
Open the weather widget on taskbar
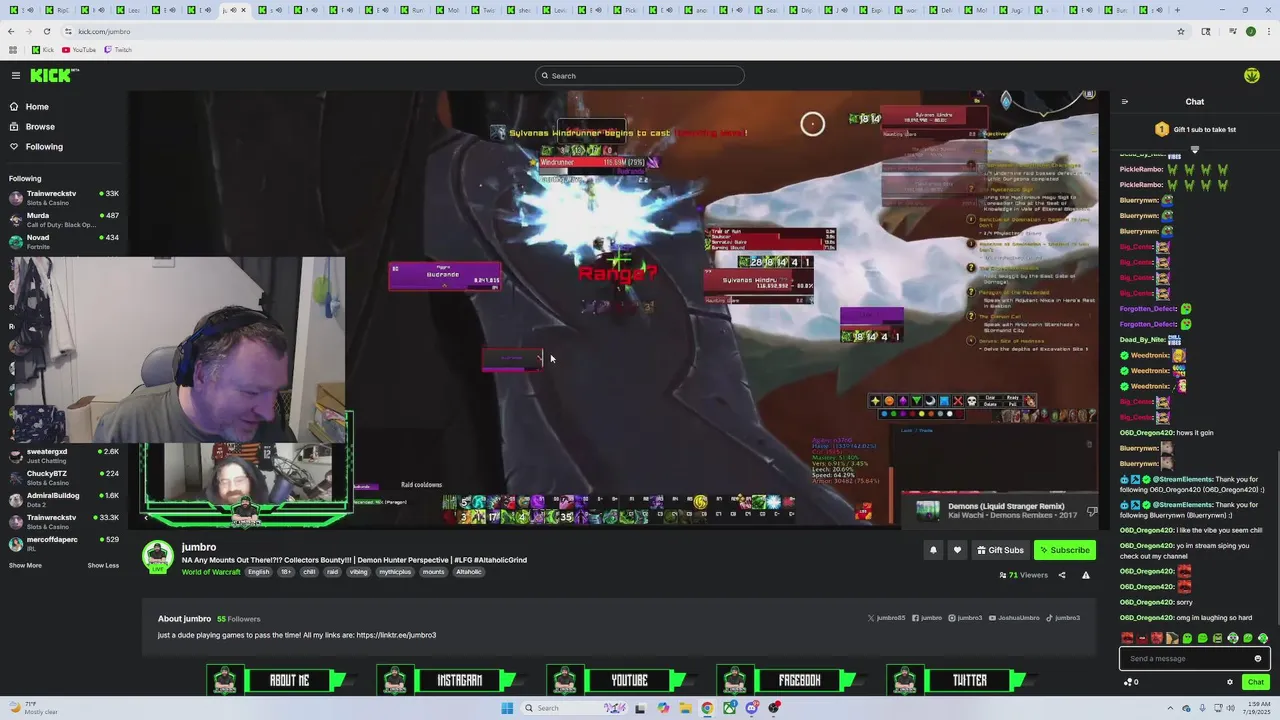click(32, 708)
